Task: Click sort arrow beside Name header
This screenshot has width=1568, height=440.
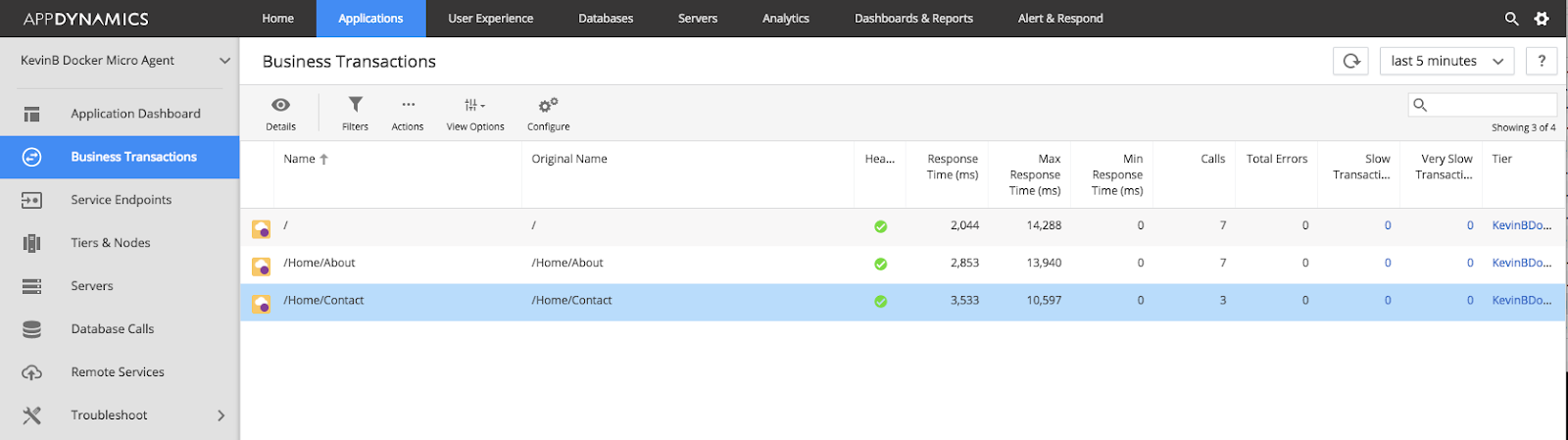Action: point(323,159)
